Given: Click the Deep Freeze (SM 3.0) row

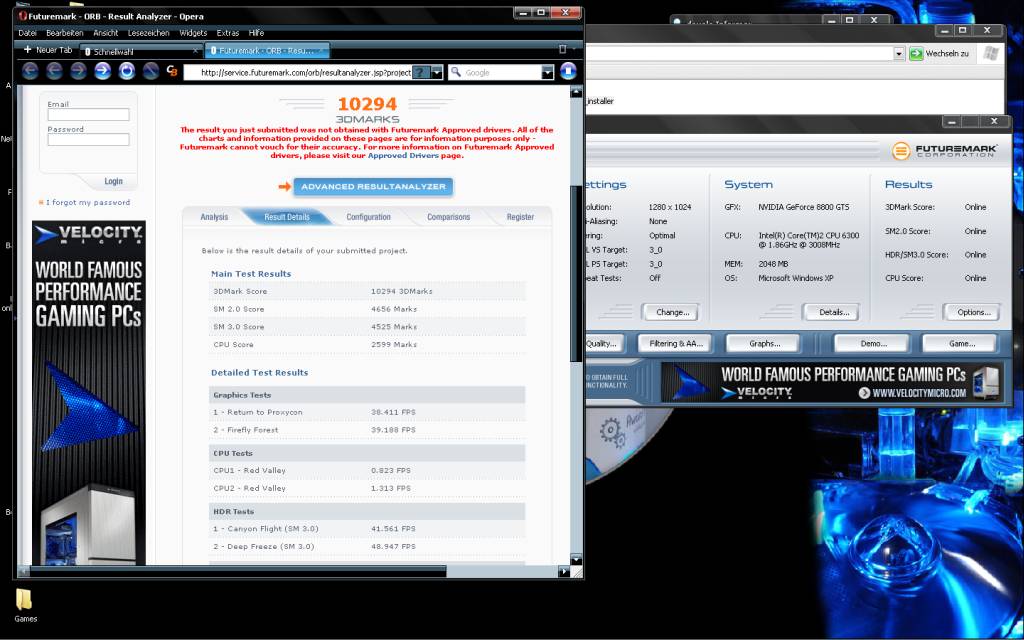Looking at the screenshot, I should pos(367,547).
